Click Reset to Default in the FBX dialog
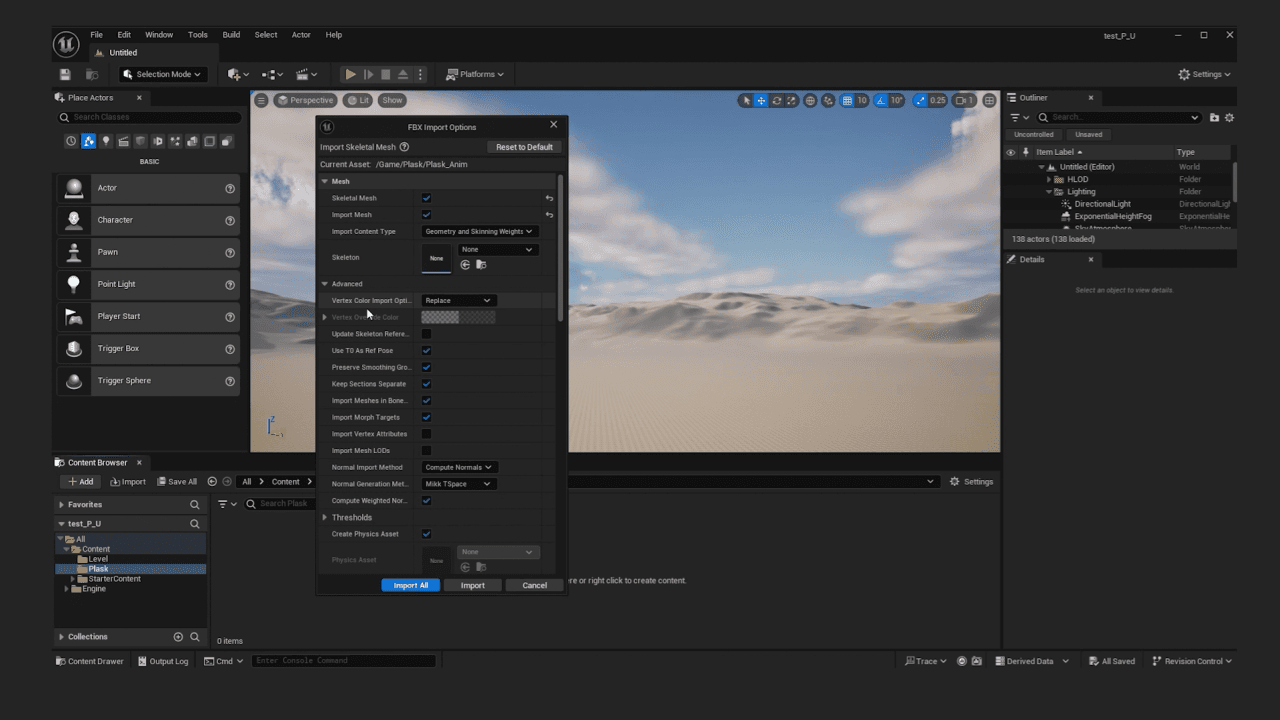 click(524, 146)
